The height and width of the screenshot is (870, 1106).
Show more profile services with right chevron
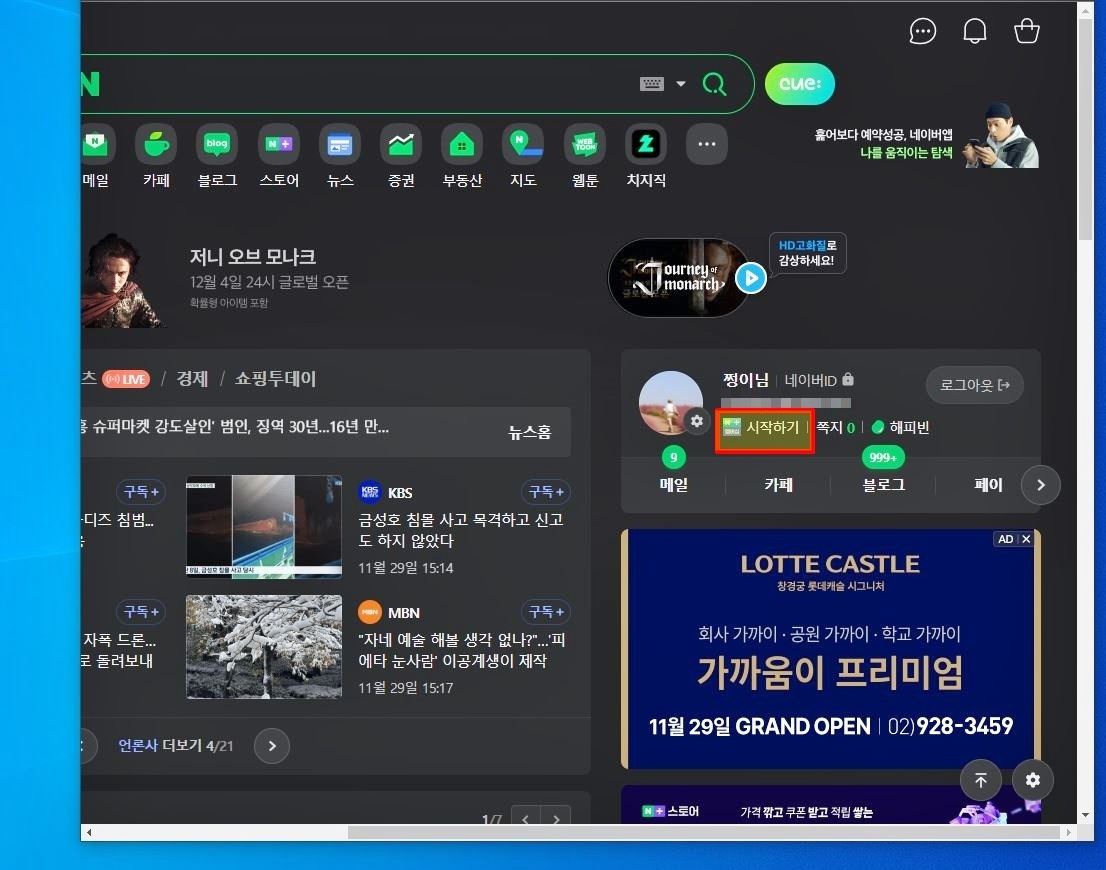(1040, 485)
